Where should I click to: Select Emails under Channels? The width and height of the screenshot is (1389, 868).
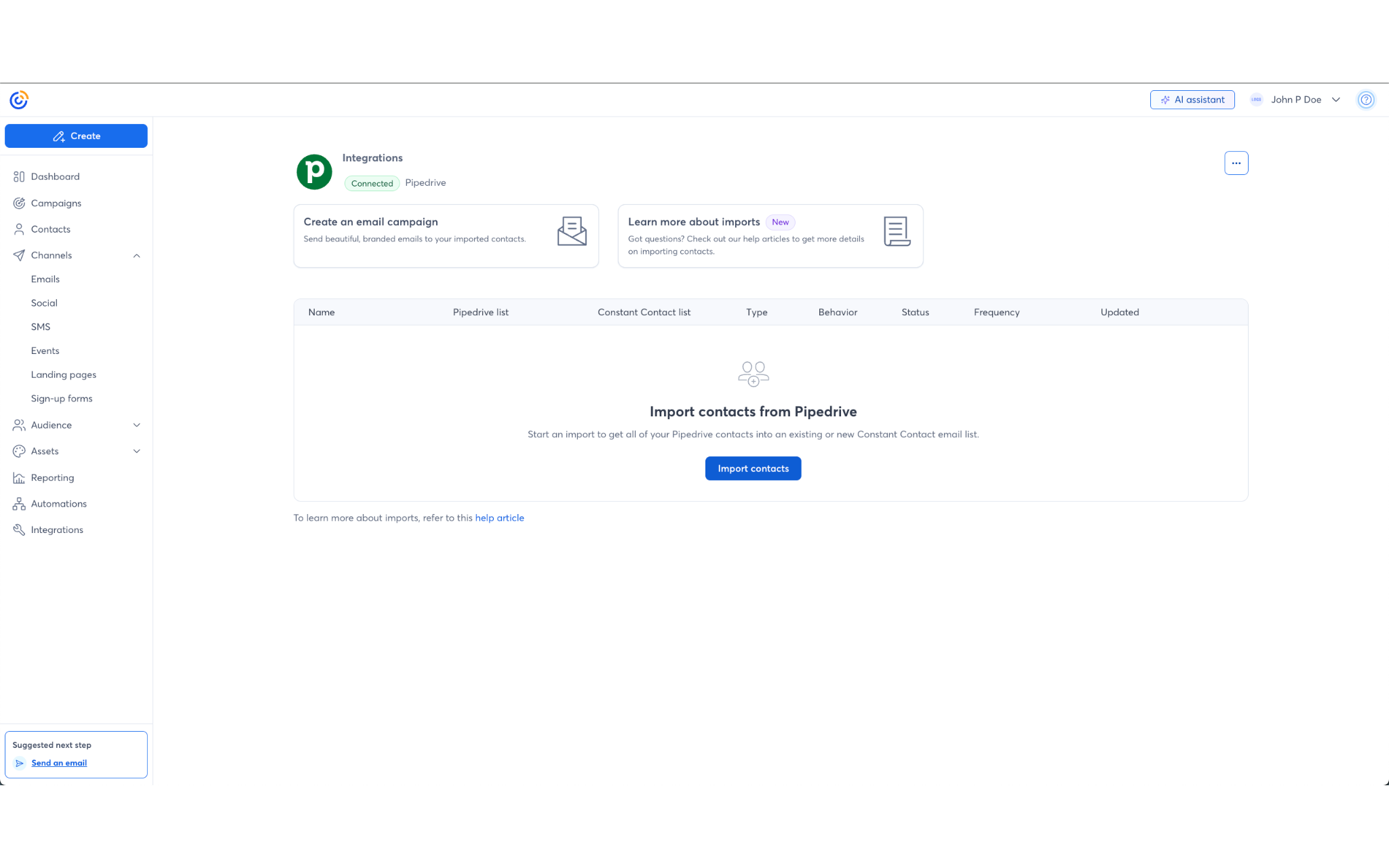(45, 279)
